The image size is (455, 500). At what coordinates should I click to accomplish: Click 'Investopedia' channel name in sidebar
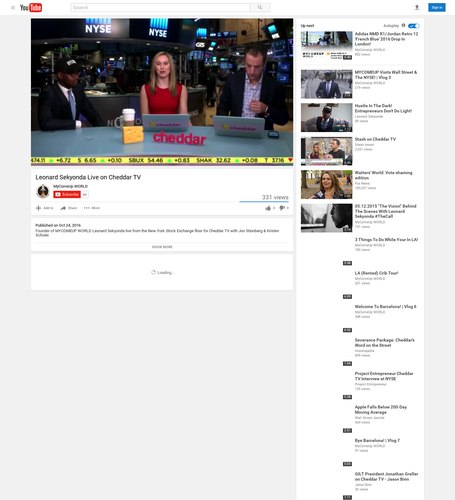[364, 351]
